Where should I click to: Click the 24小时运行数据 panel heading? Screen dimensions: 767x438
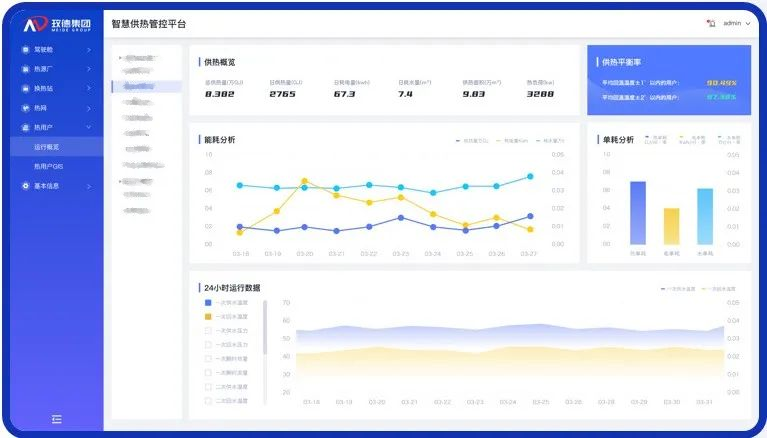pyautogui.click(x=232, y=288)
